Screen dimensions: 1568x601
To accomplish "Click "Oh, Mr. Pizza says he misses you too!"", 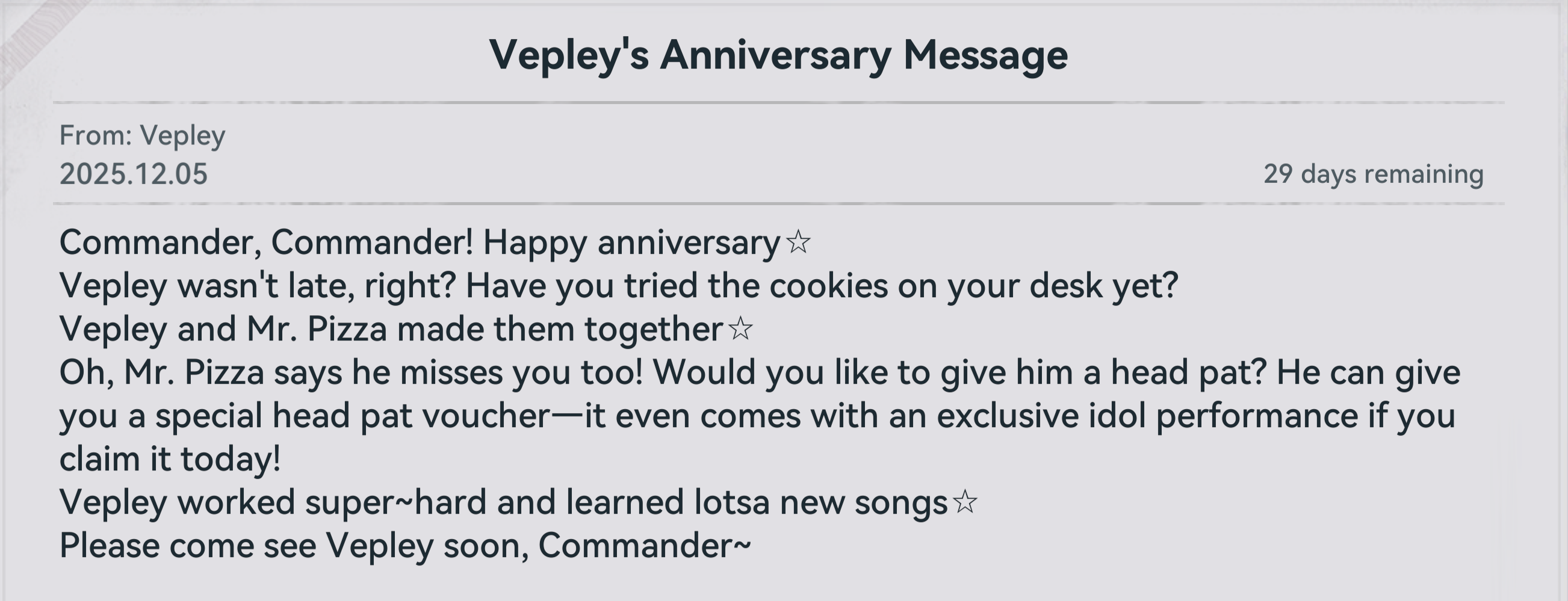I will pos(350,372).
